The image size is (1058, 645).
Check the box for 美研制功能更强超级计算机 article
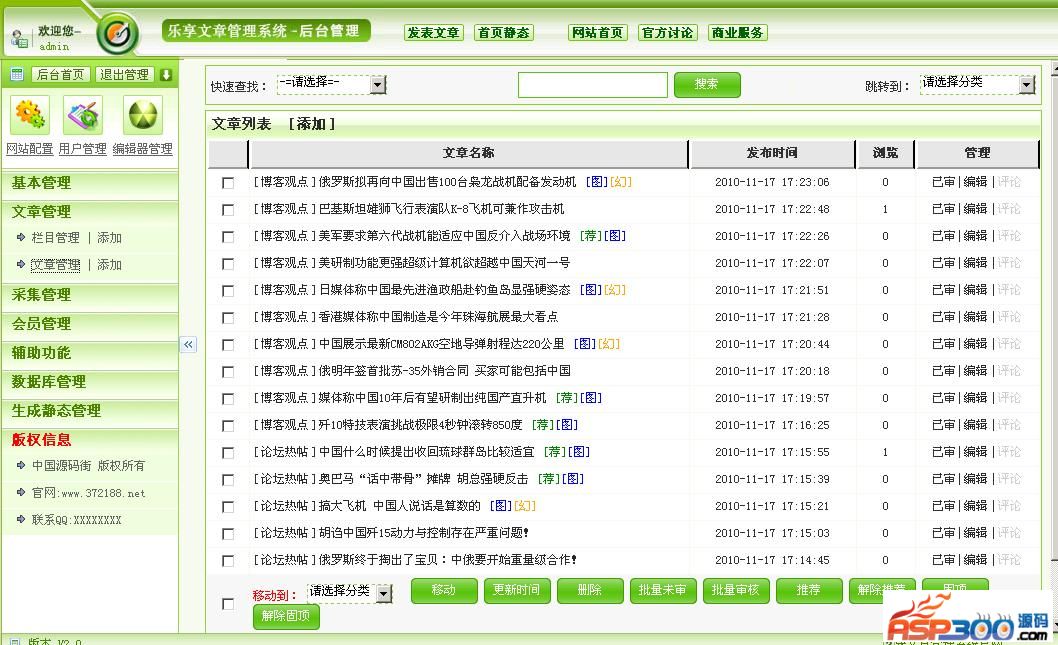click(228, 264)
